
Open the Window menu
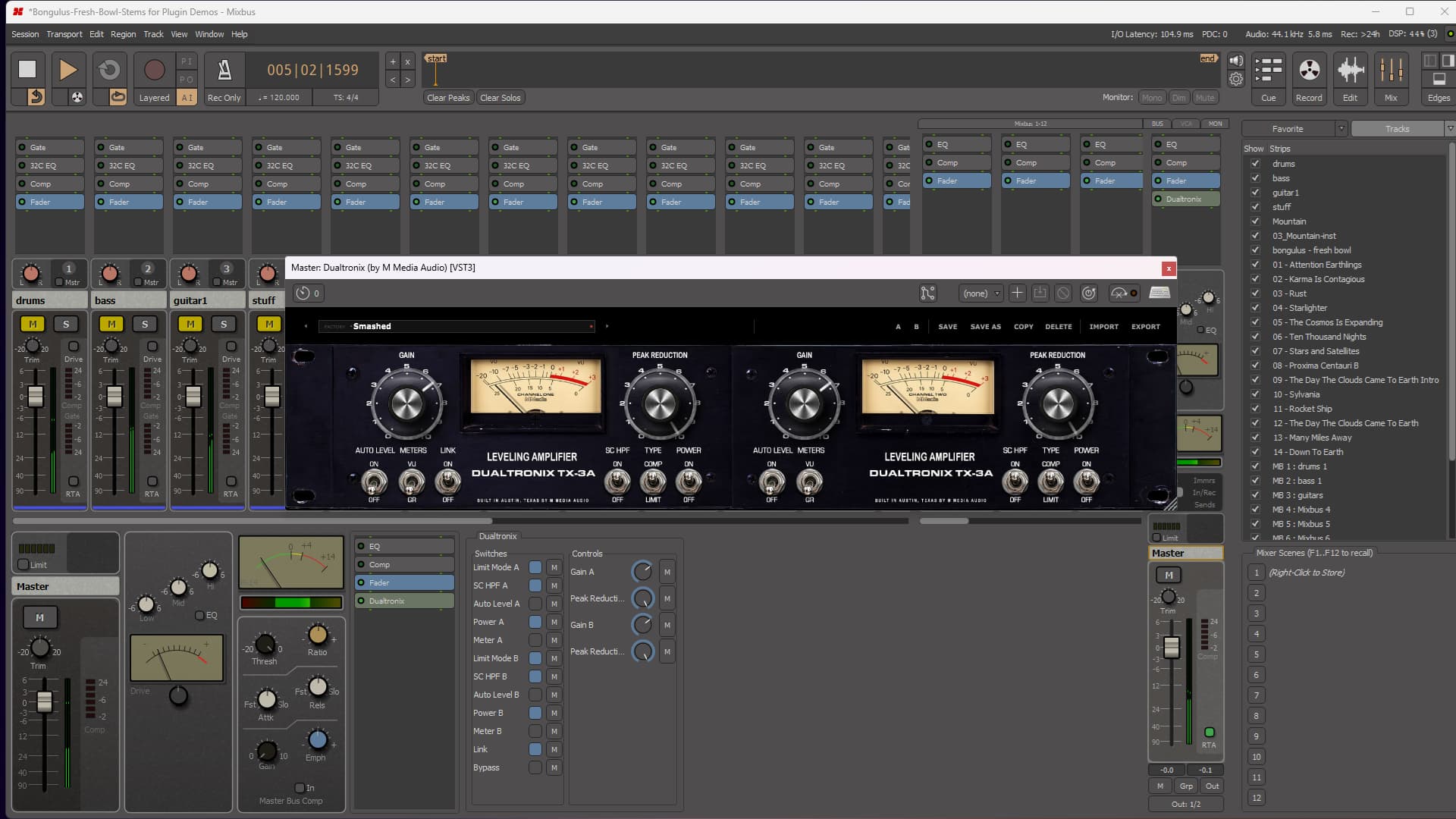click(x=209, y=34)
